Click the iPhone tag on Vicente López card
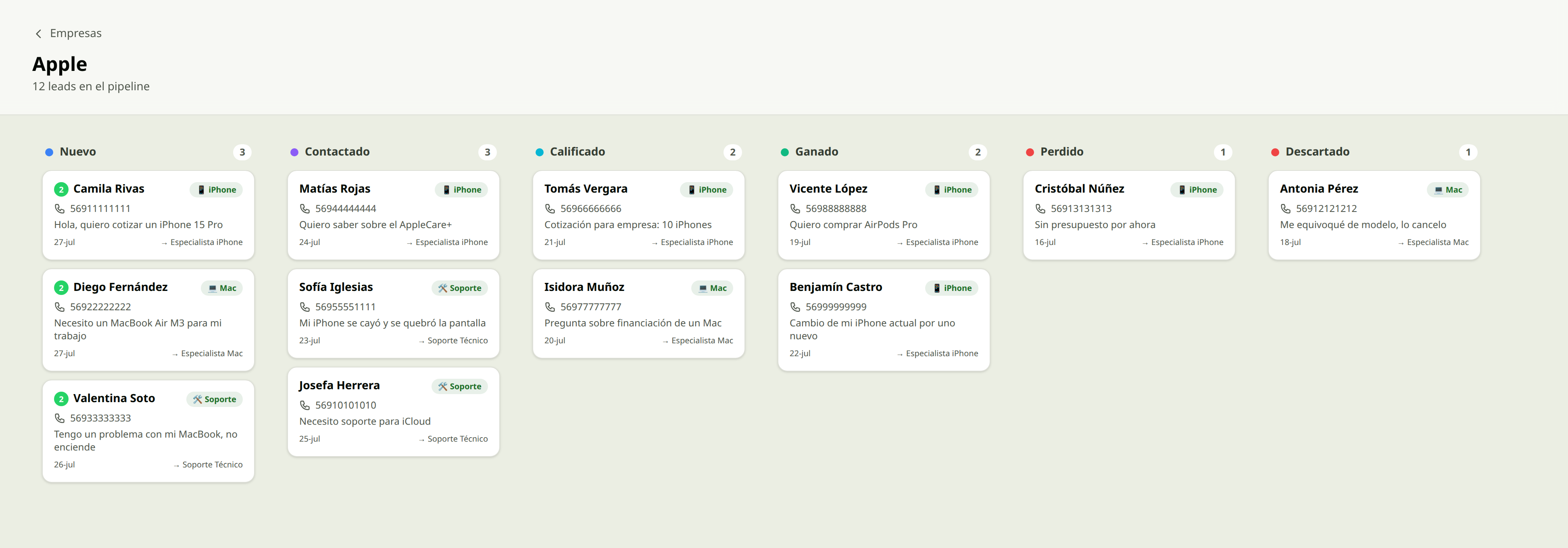The height and width of the screenshot is (548, 1568). pyautogui.click(x=952, y=190)
